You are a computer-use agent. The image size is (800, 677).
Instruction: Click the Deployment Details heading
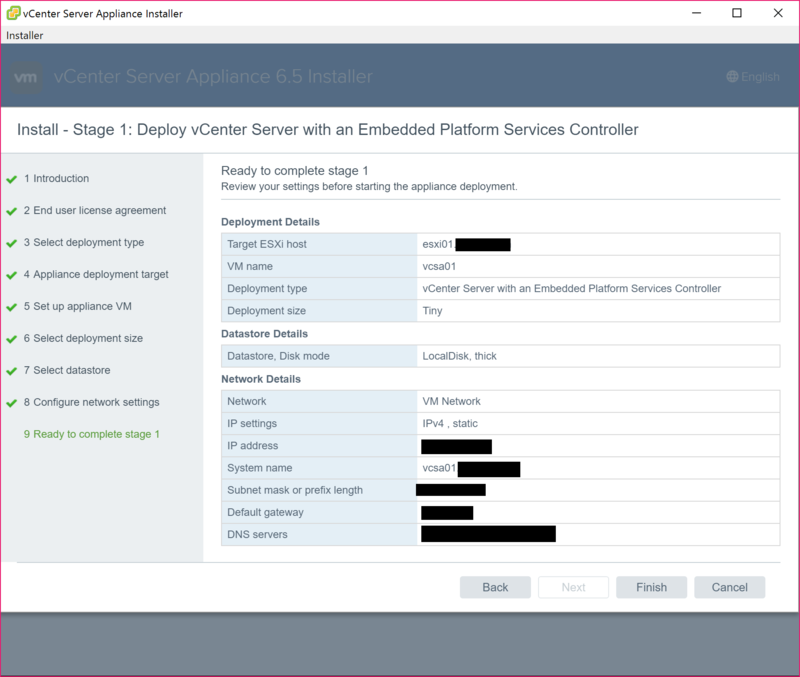tap(270, 222)
